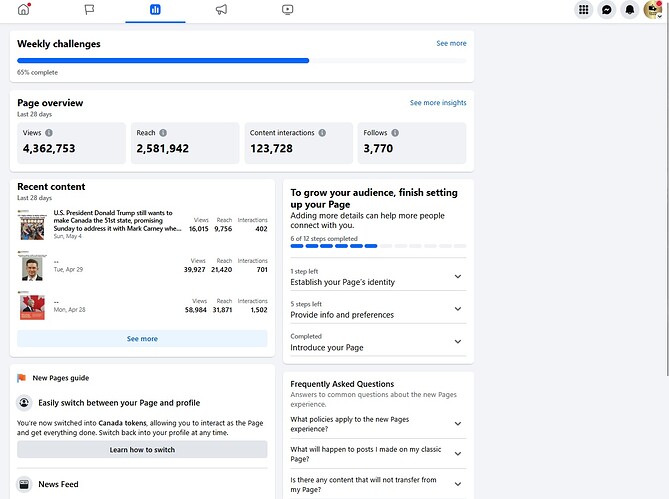Select the Insights bar chart tab
669x499 pixels.
(155, 9)
